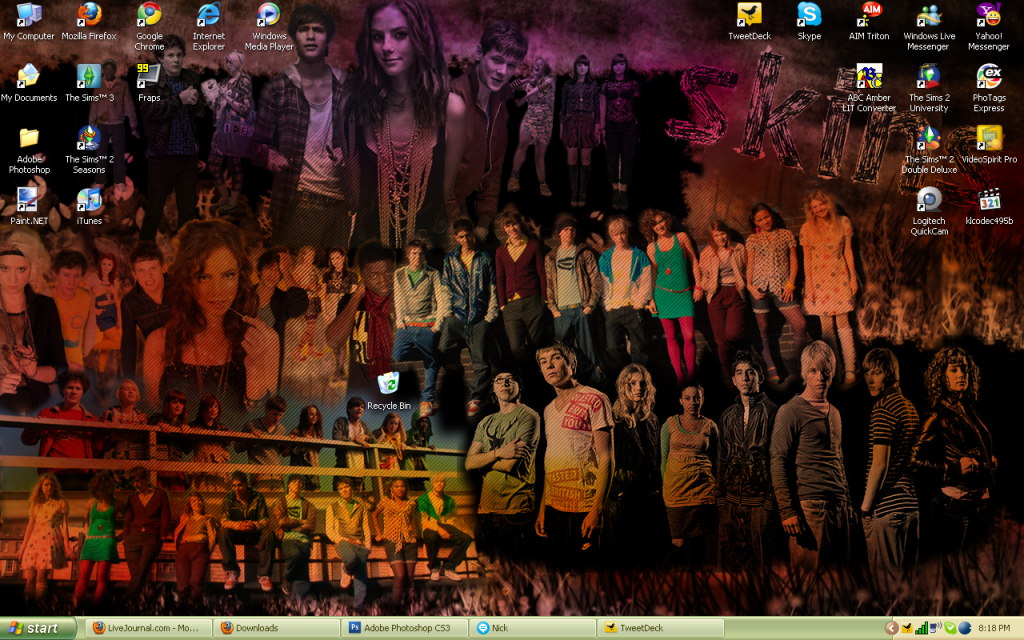Select the Windows Live Messenger shortcut
Image resolution: width=1024 pixels, height=640 pixels.
(929, 26)
